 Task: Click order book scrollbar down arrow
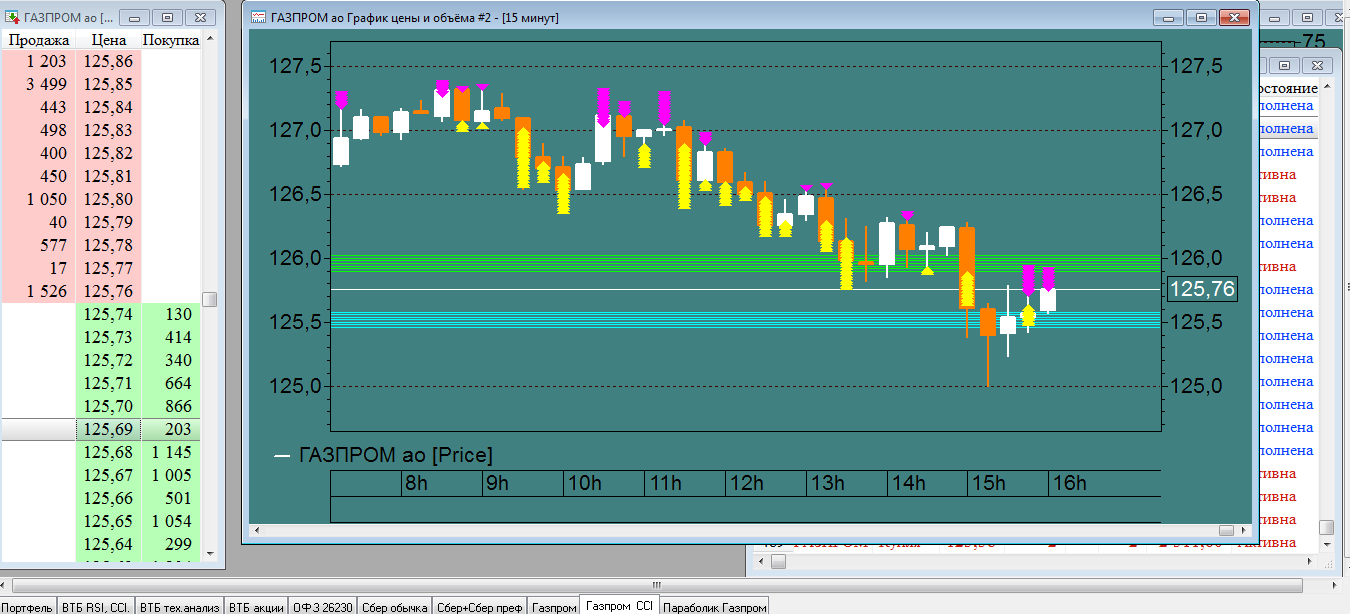coord(209,553)
